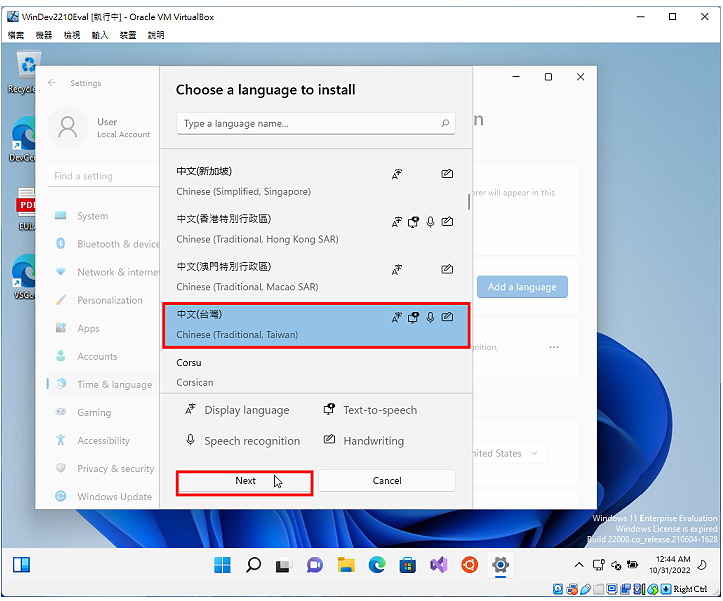Click display language icon on Singapore row
The height and width of the screenshot is (601, 723).
click(x=397, y=174)
